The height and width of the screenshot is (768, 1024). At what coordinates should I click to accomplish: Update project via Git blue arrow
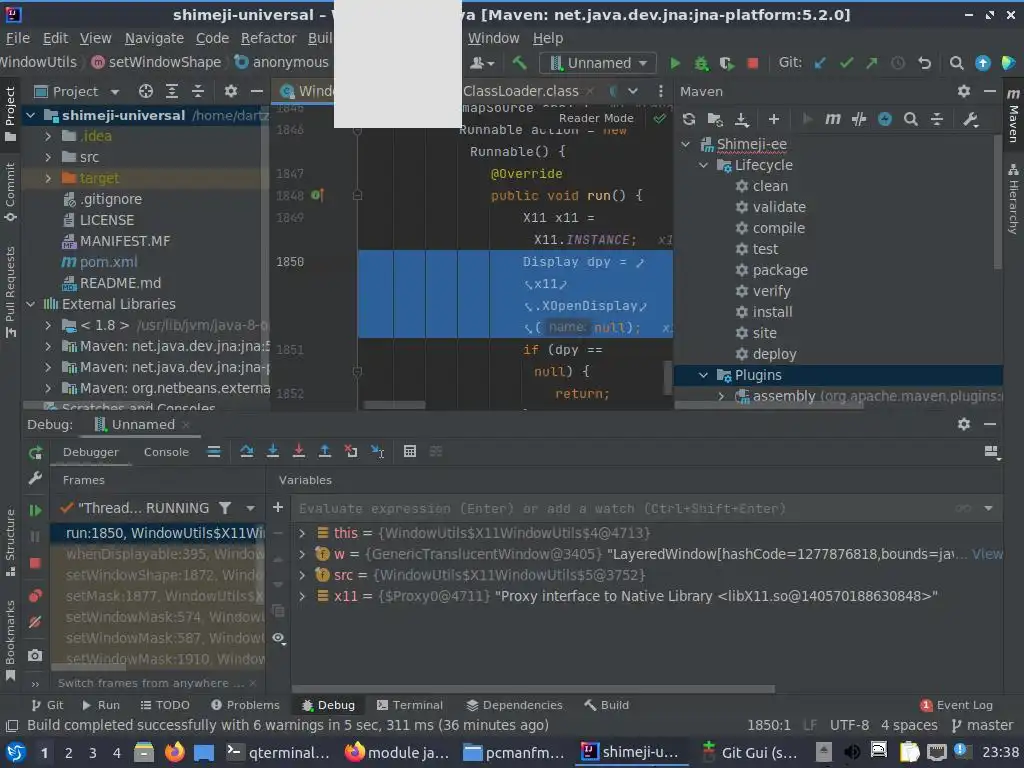click(820, 63)
